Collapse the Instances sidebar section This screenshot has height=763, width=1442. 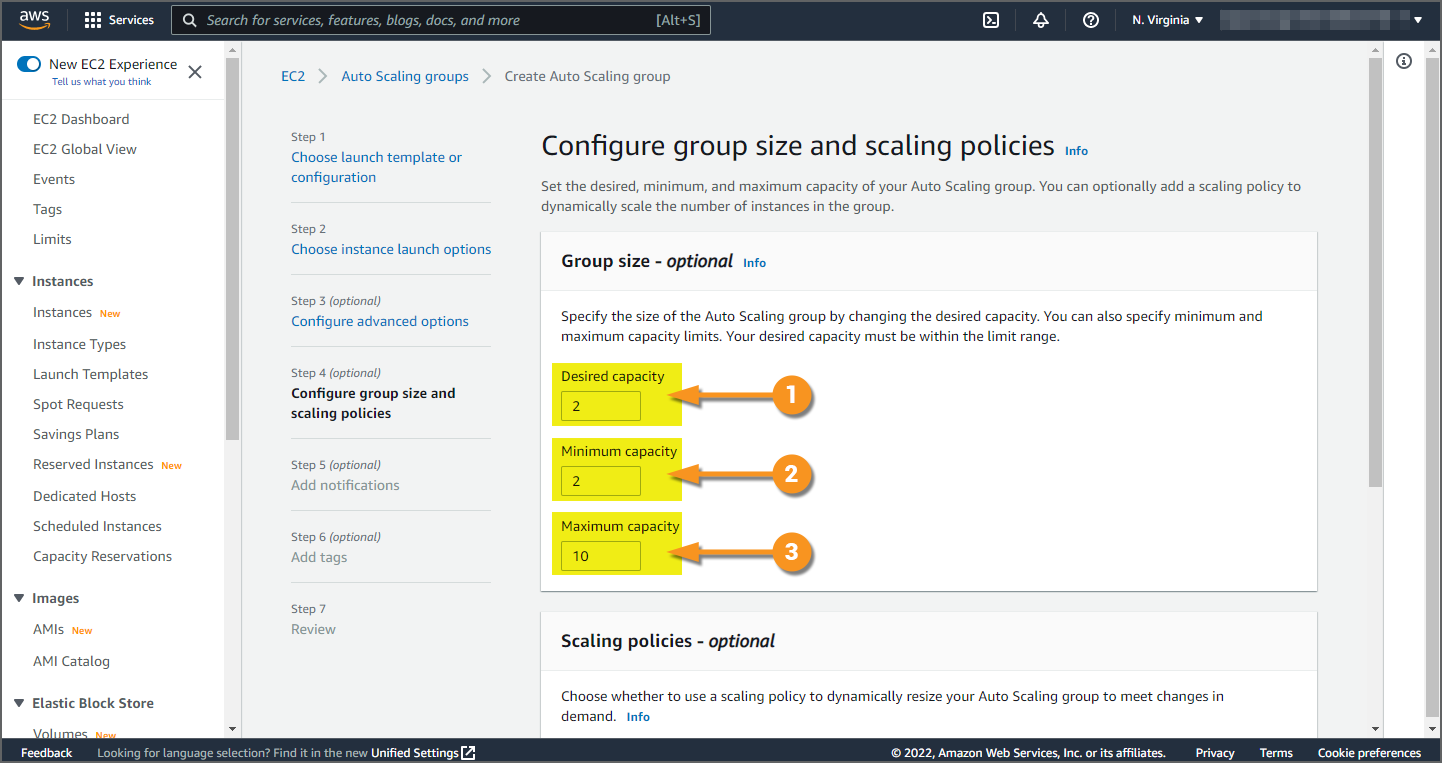pos(19,281)
